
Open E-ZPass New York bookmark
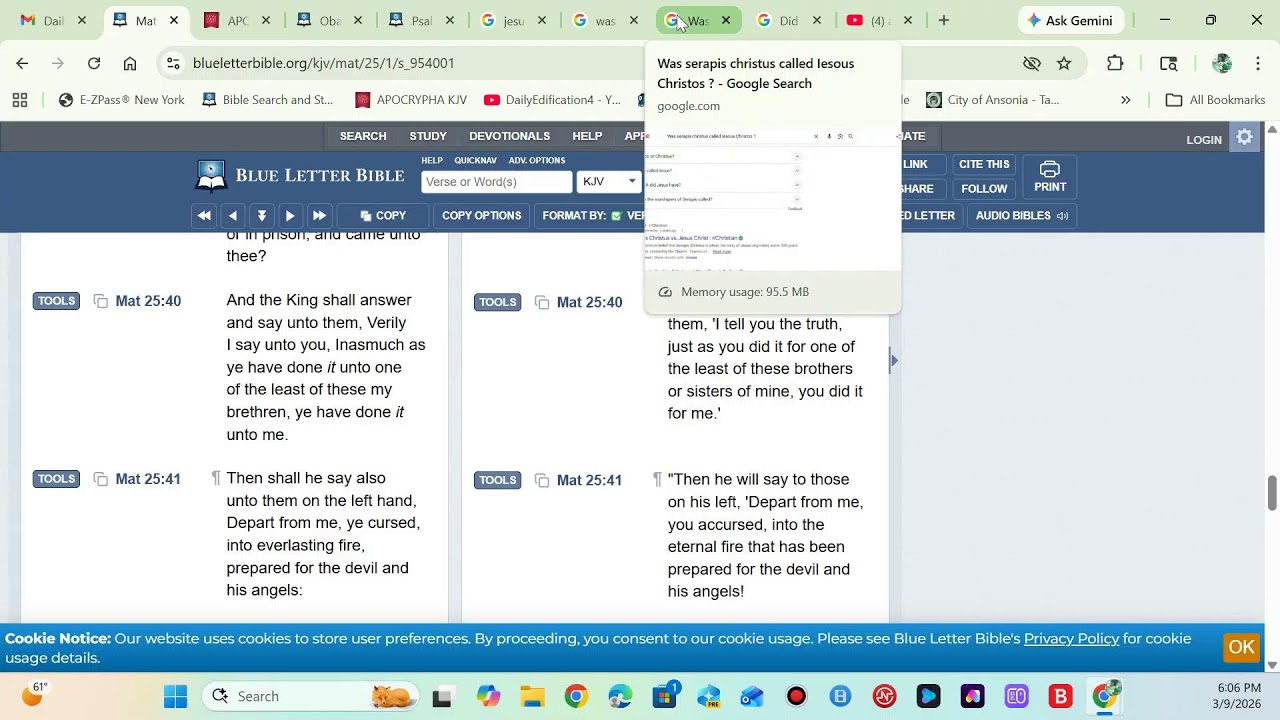point(122,100)
